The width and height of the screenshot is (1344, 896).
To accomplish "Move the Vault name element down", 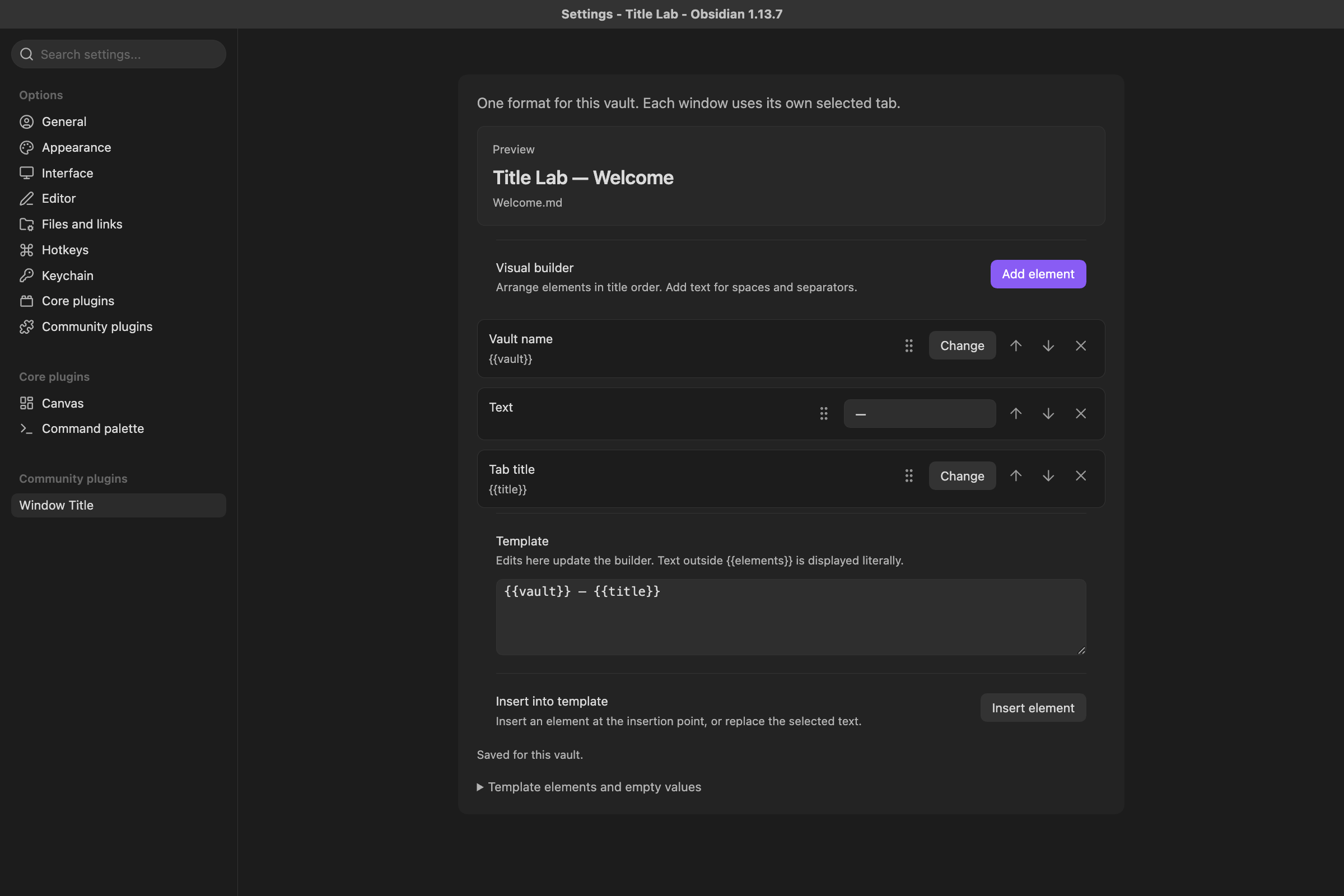I will (1048, 346).
